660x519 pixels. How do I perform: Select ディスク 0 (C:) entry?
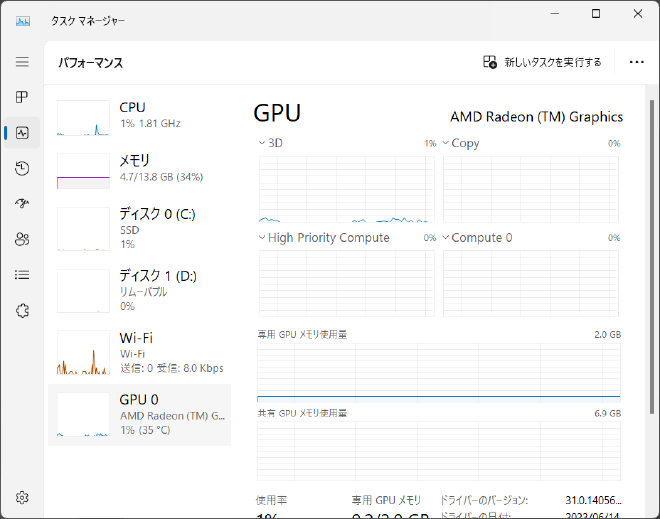(139, 229)
